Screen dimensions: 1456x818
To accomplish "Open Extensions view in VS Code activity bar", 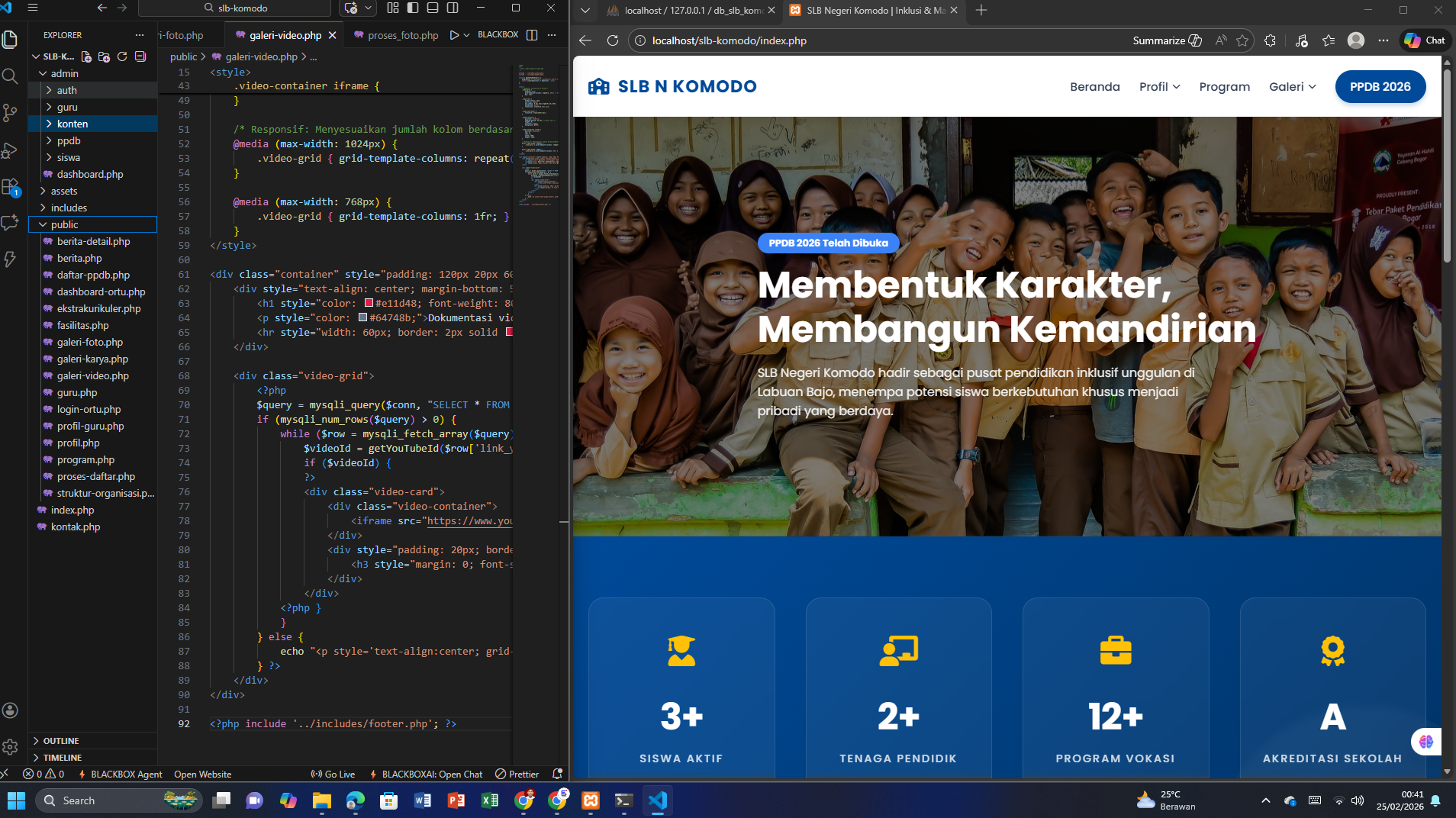I will 10,187.
